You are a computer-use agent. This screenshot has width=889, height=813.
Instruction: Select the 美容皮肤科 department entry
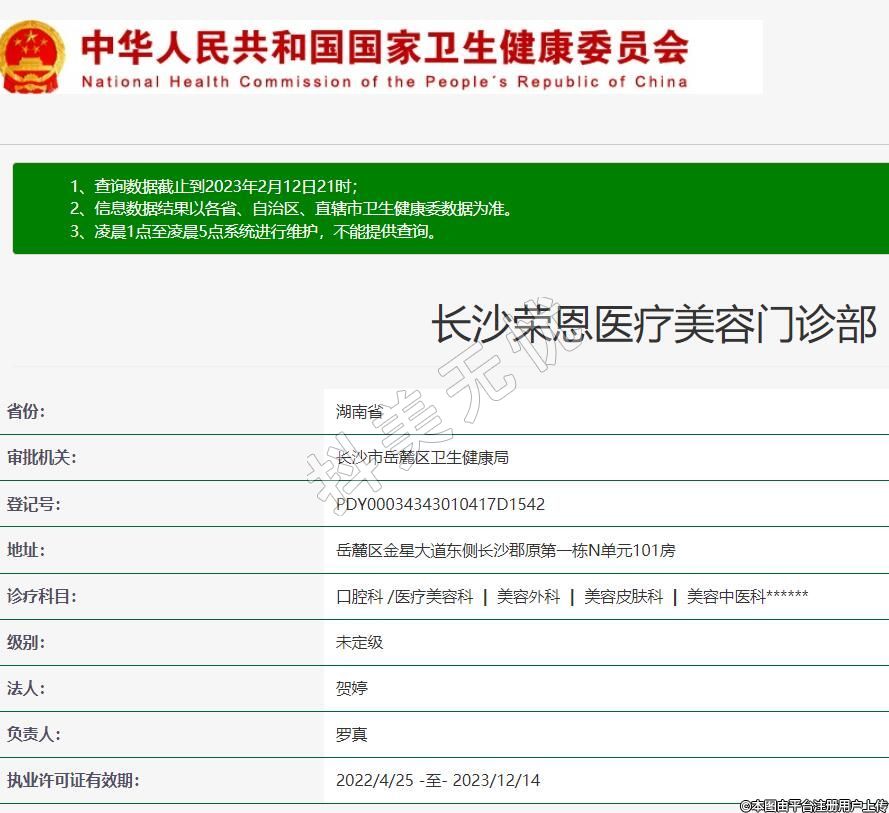[x=623, y=596]
